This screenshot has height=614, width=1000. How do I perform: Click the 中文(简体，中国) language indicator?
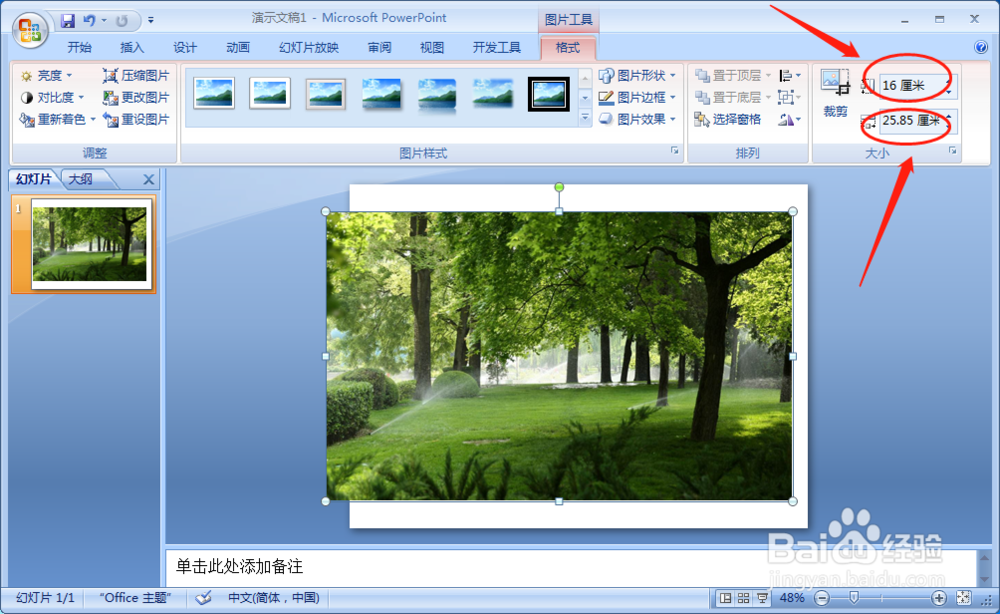pyautogui.click(x=274, y=598)
